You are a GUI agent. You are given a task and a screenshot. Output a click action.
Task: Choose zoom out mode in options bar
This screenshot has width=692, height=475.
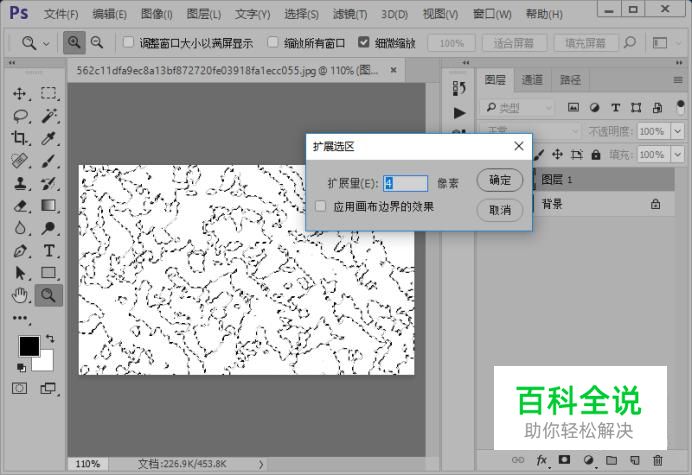click(97, 43)
